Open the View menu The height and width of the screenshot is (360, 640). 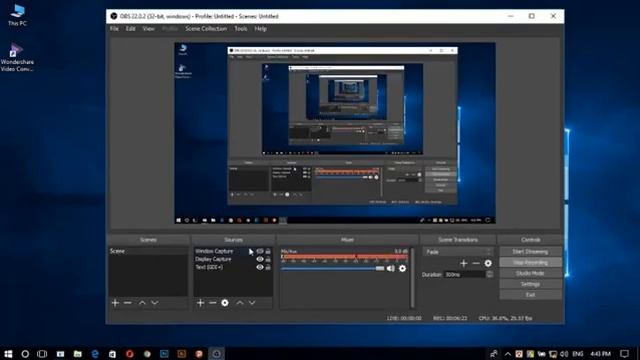click(149, 29)
